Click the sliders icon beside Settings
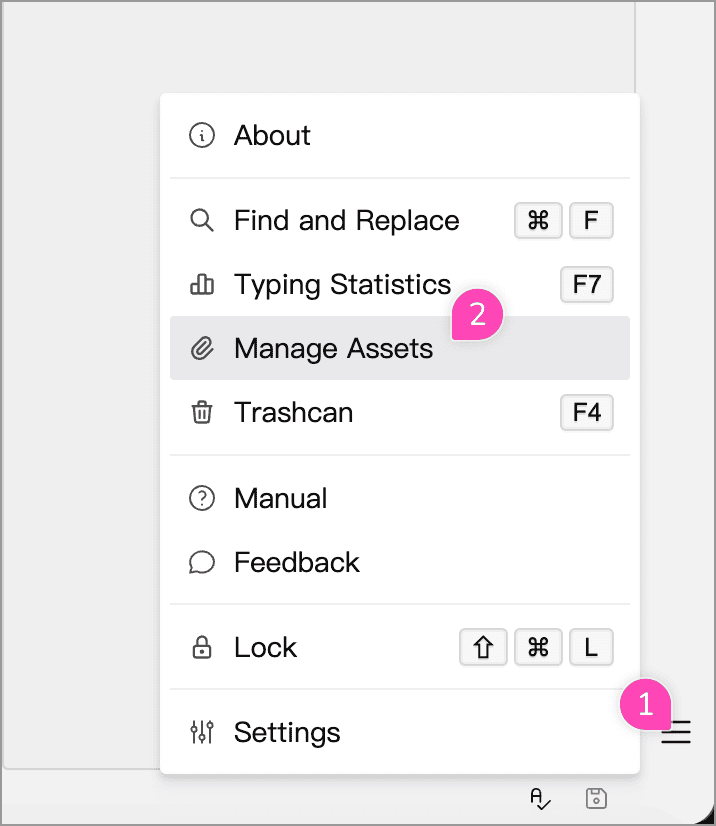716x826 pixels. tap(202, 733)
